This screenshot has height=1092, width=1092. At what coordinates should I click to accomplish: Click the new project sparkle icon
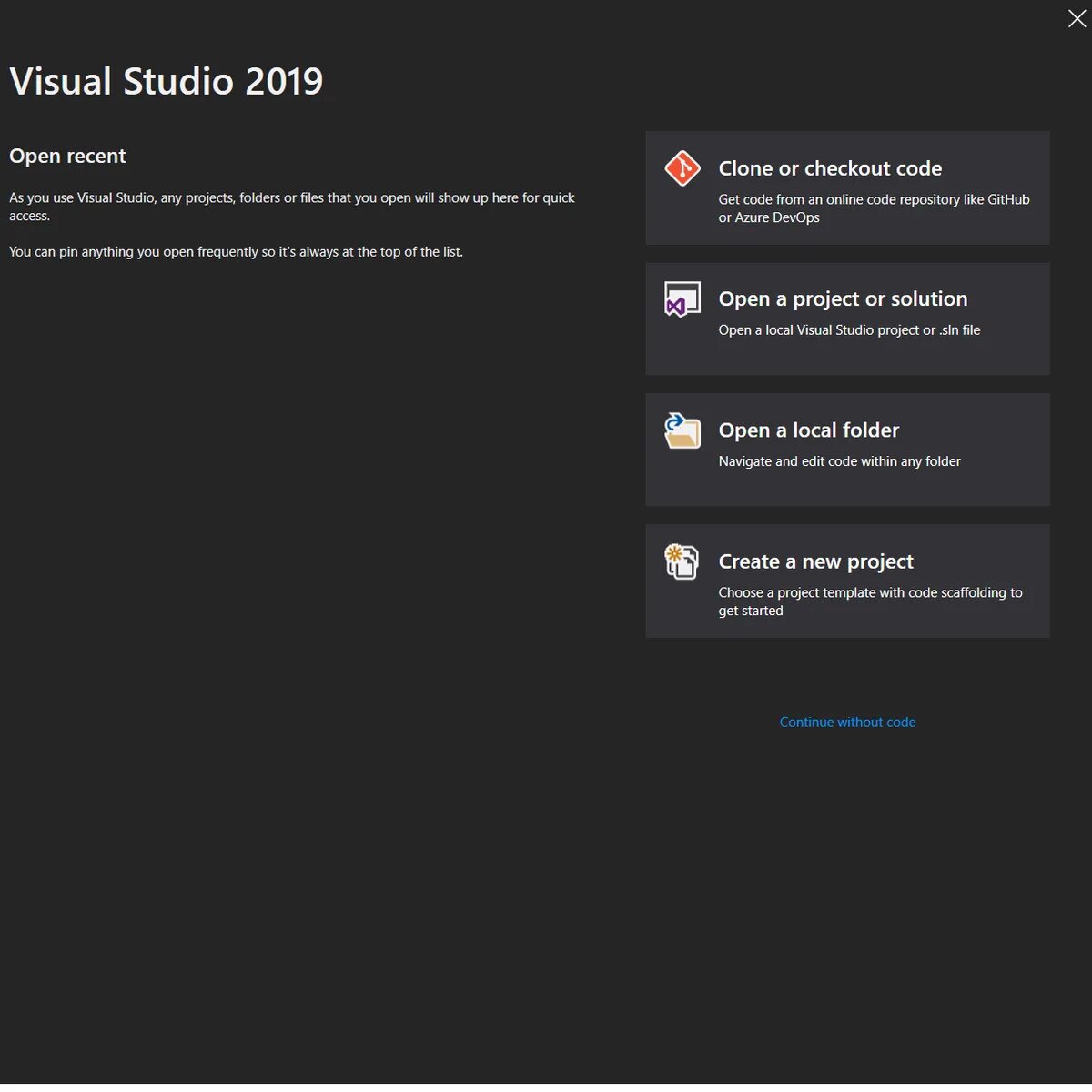[x=682, y=561]
